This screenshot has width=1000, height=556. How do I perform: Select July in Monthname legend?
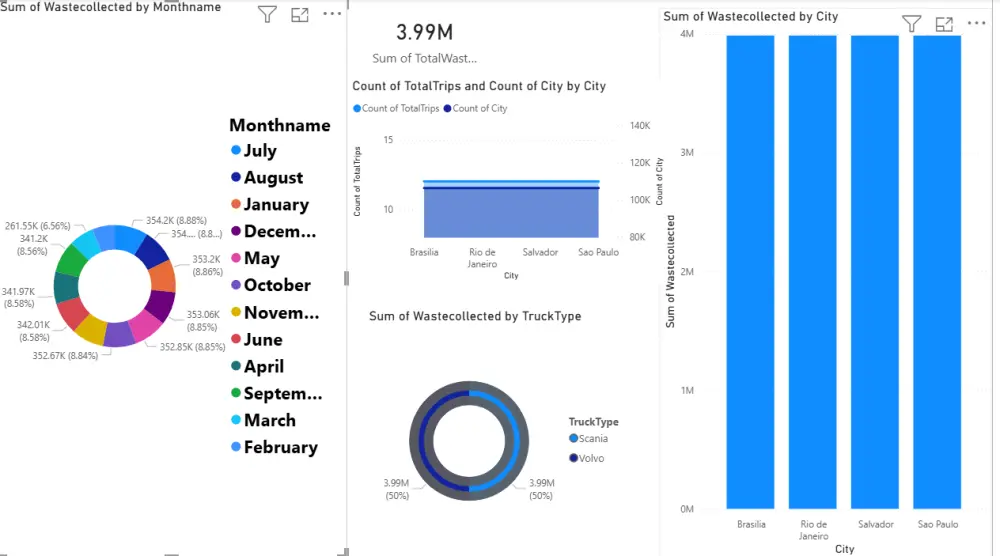254,150
